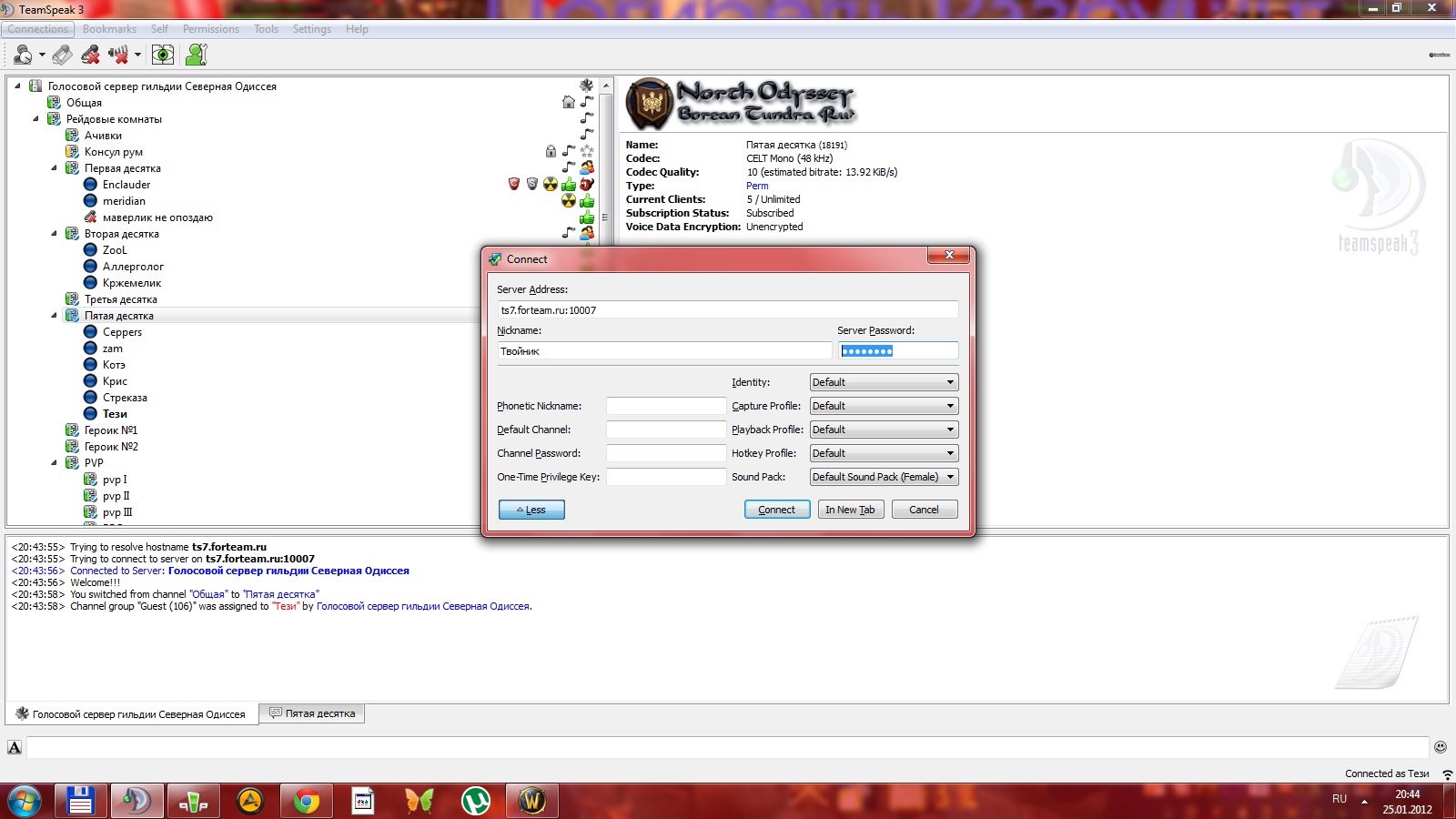Open the contacts manager toolbar icon
1456x819 pixels.
196,55
